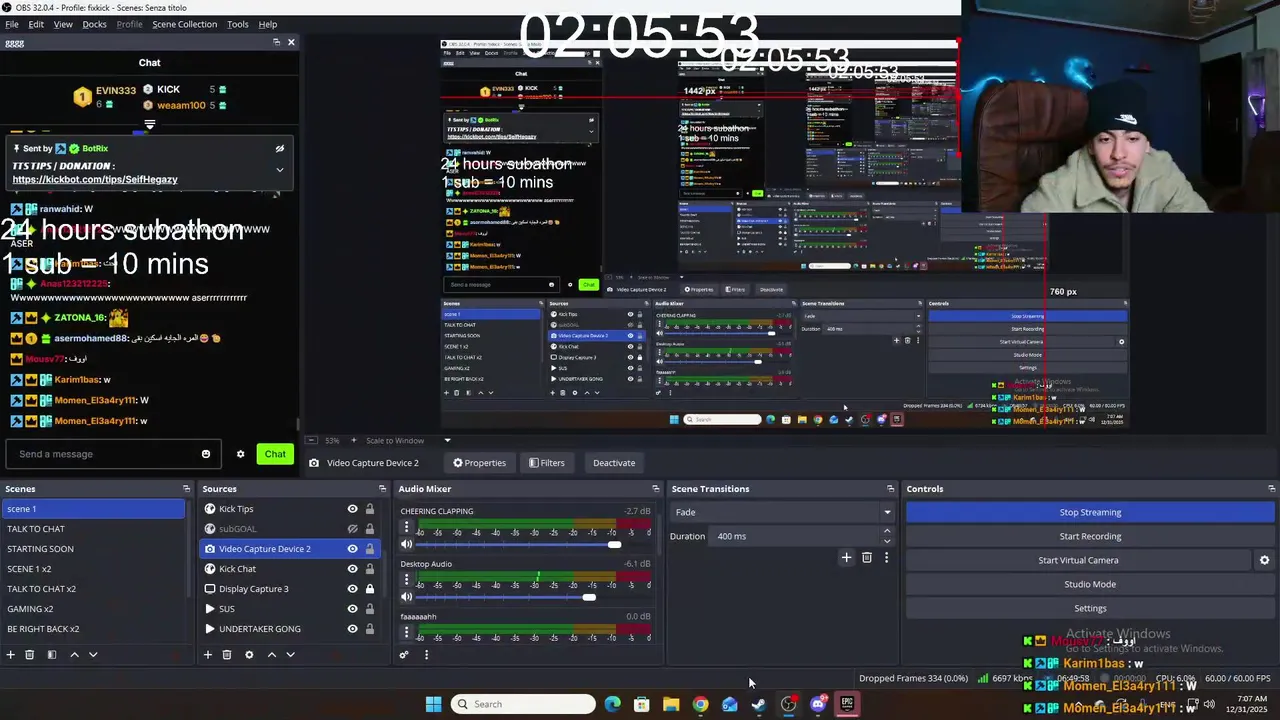
Task: Open OBS Settings from Controls
Action: pos(1090,608)
